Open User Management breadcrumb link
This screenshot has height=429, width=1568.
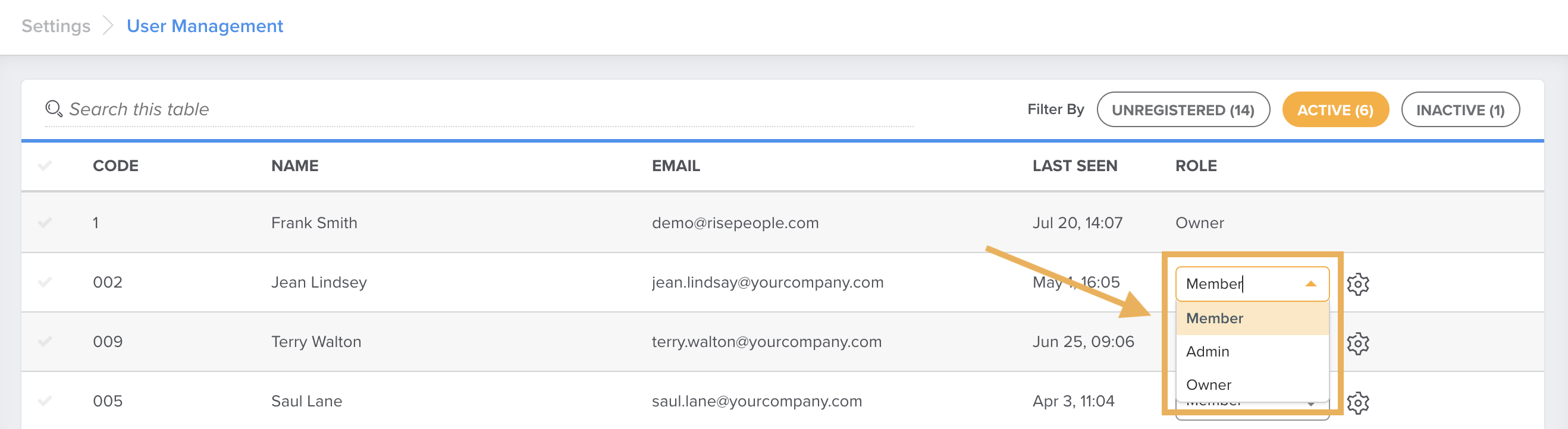(x=205, y=26)
